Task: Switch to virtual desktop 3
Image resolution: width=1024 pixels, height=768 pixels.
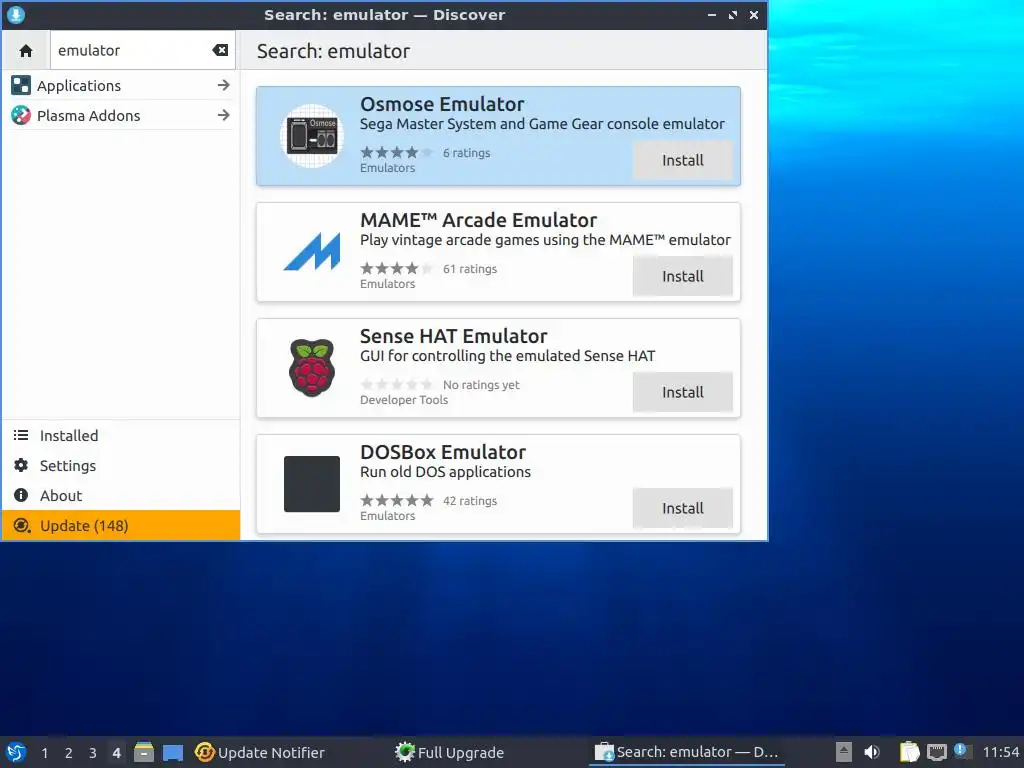Action: coord(93,753)
